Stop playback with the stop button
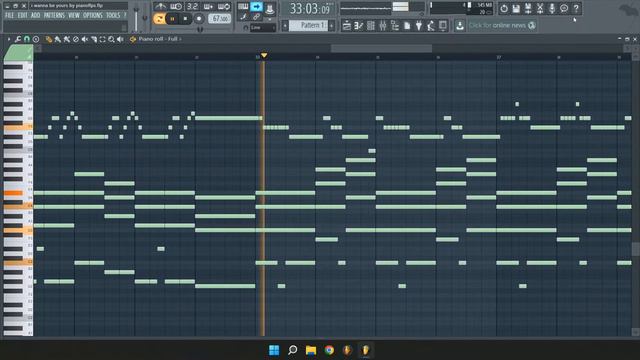This screenshot has height=360, width=640. (185, 19)
